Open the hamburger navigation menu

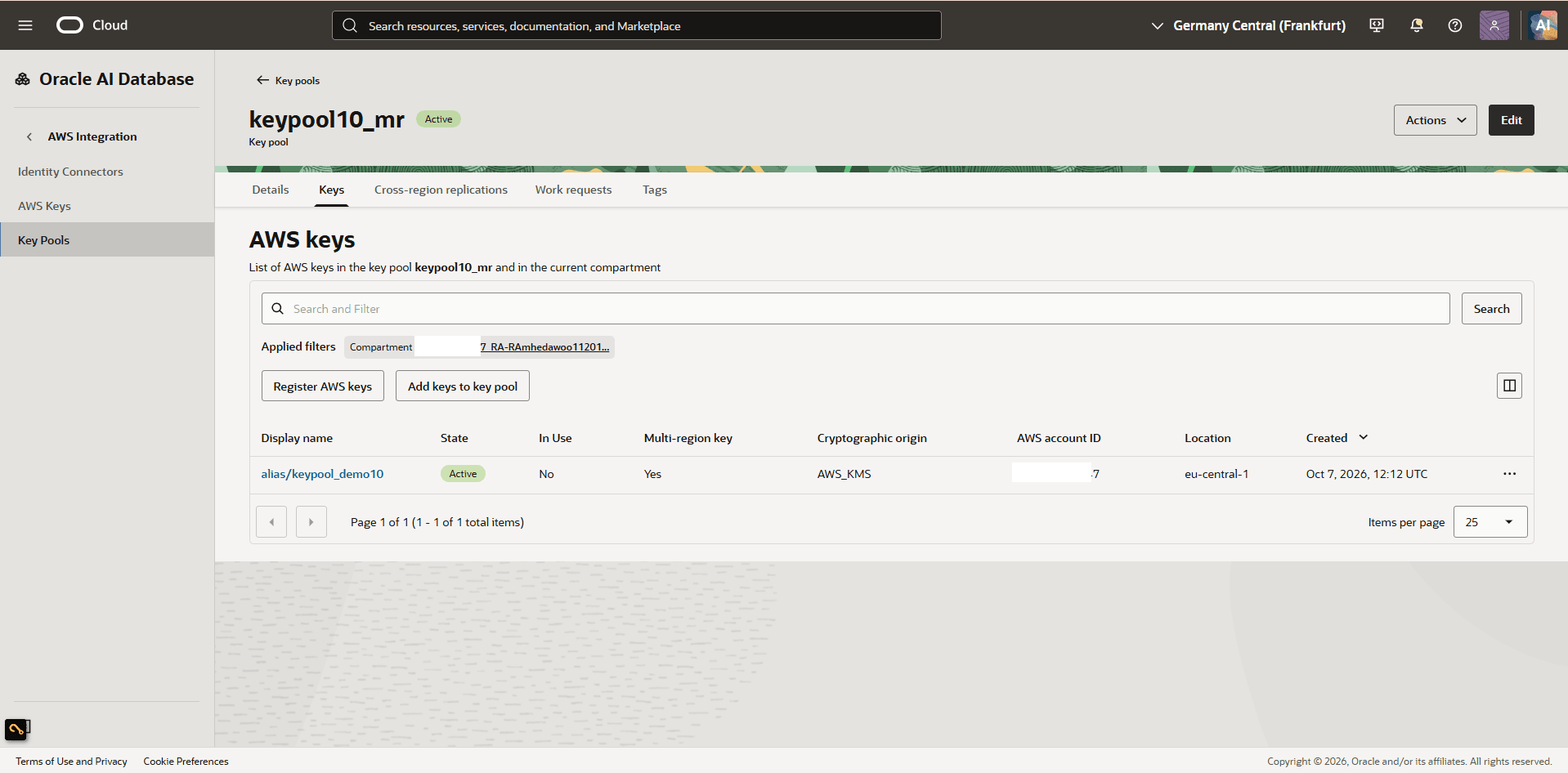click(x=25, y=25)
